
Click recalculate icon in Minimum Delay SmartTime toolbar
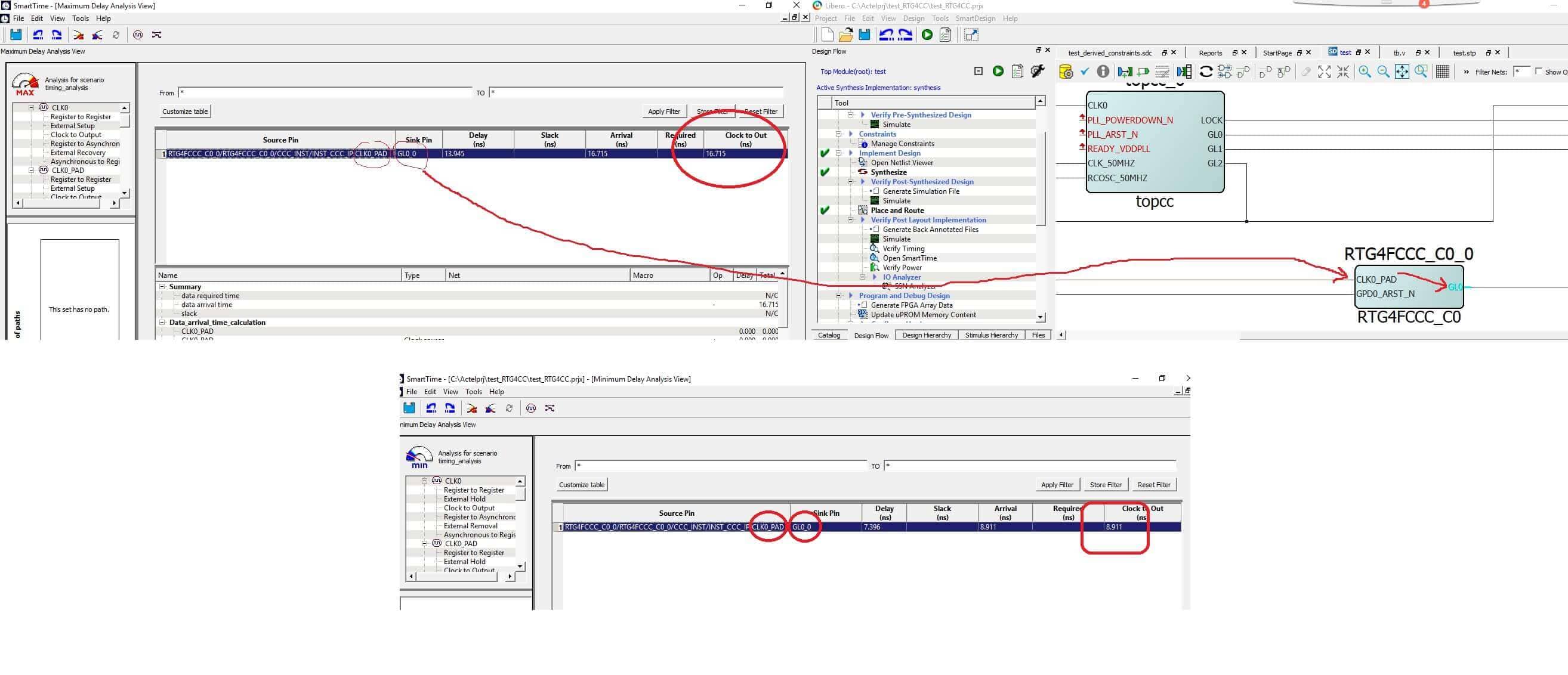tap(509, 408)
